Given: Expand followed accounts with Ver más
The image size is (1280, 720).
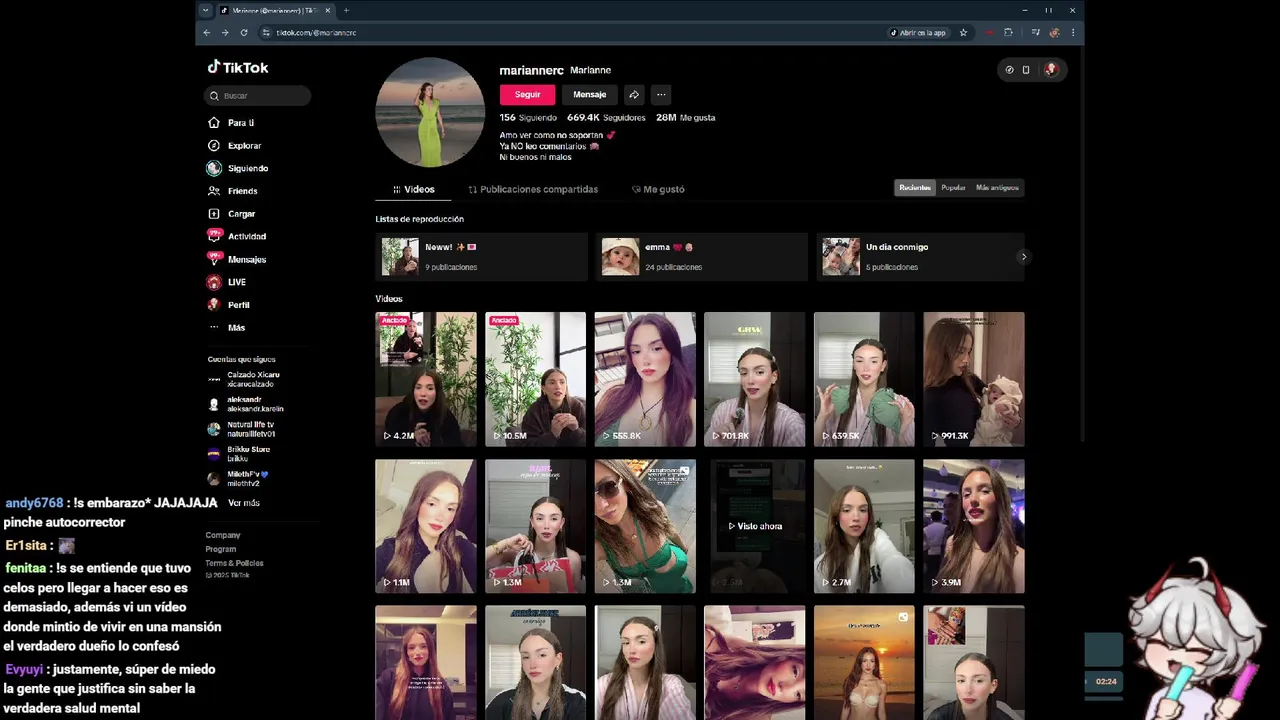Looking at the screenshot, I should click(243, 503).
